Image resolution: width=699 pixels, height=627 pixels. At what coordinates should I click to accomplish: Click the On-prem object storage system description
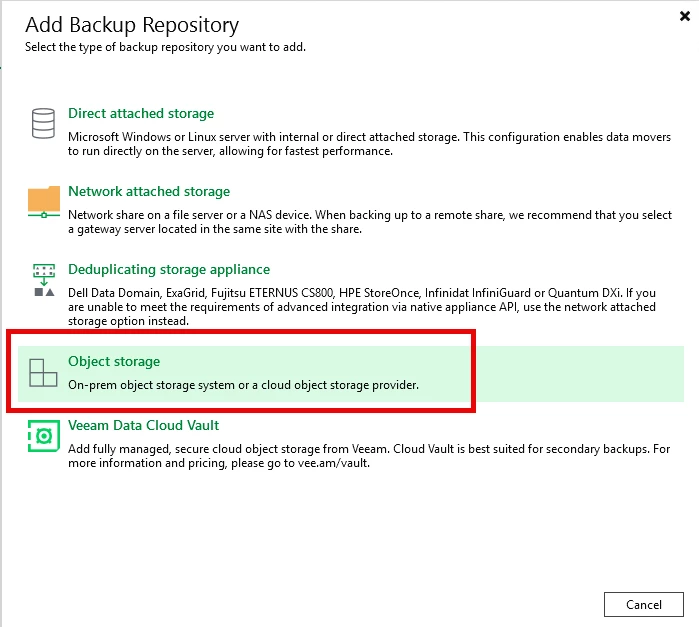[243, 385]
